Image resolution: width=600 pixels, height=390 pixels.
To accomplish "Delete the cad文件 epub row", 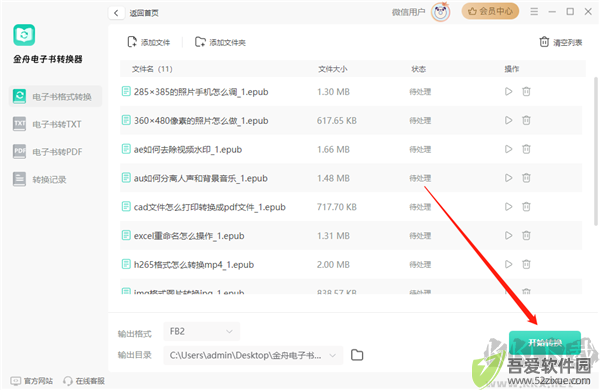I will point(527,207).
